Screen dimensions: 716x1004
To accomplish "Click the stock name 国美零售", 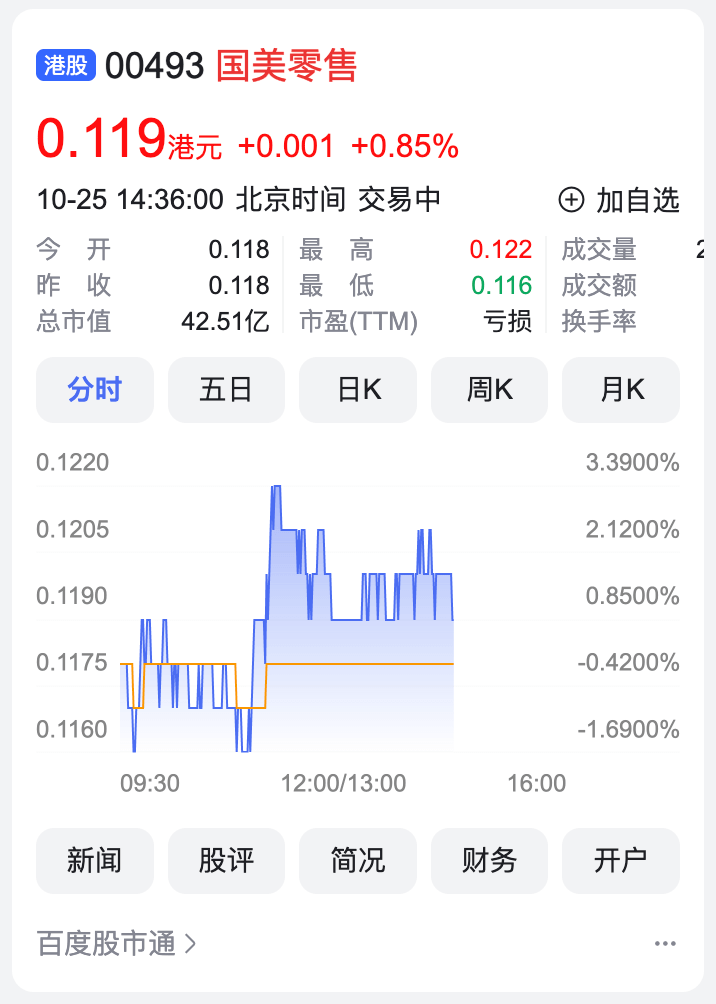I will coord(286,66).
